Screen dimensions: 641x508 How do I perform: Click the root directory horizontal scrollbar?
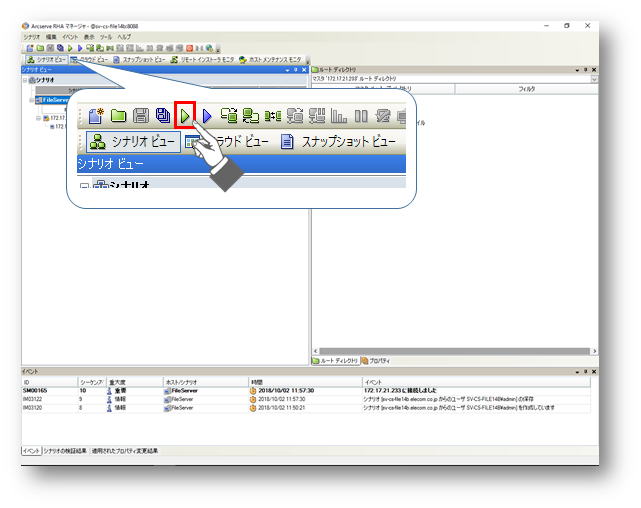[454, 351]
